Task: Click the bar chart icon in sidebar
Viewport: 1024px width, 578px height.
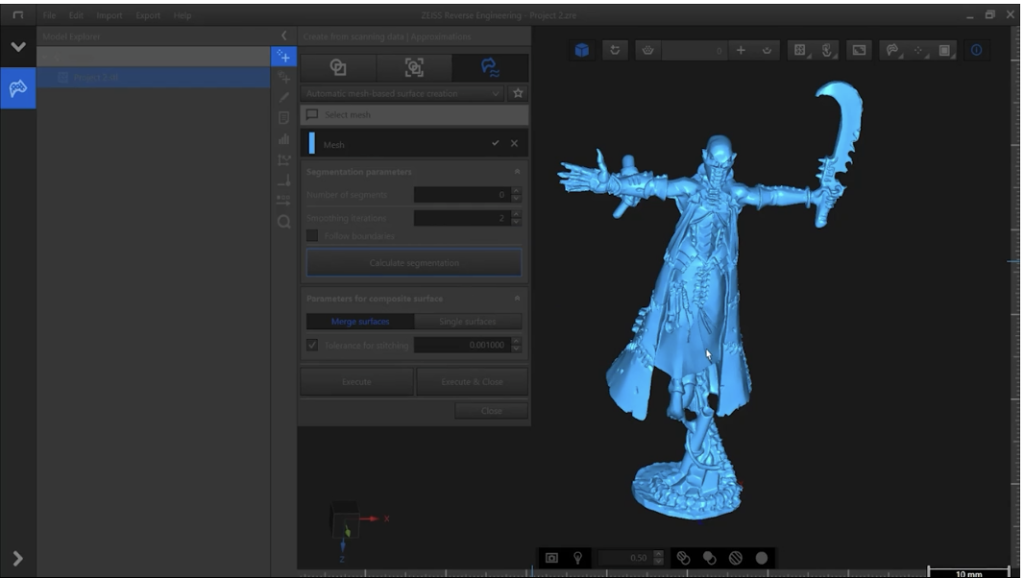Action: pos(284,139)
